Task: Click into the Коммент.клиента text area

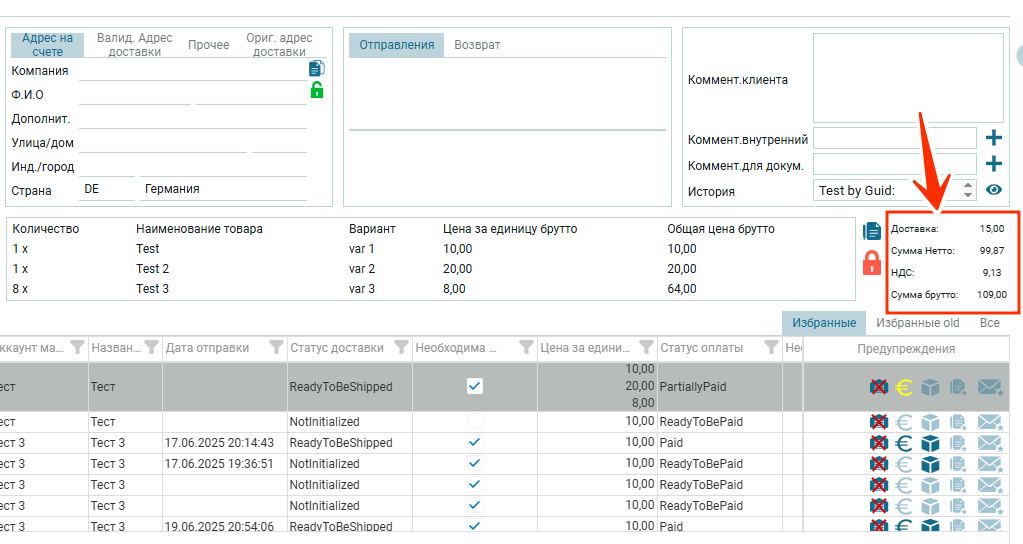Action: click(907, 78)
